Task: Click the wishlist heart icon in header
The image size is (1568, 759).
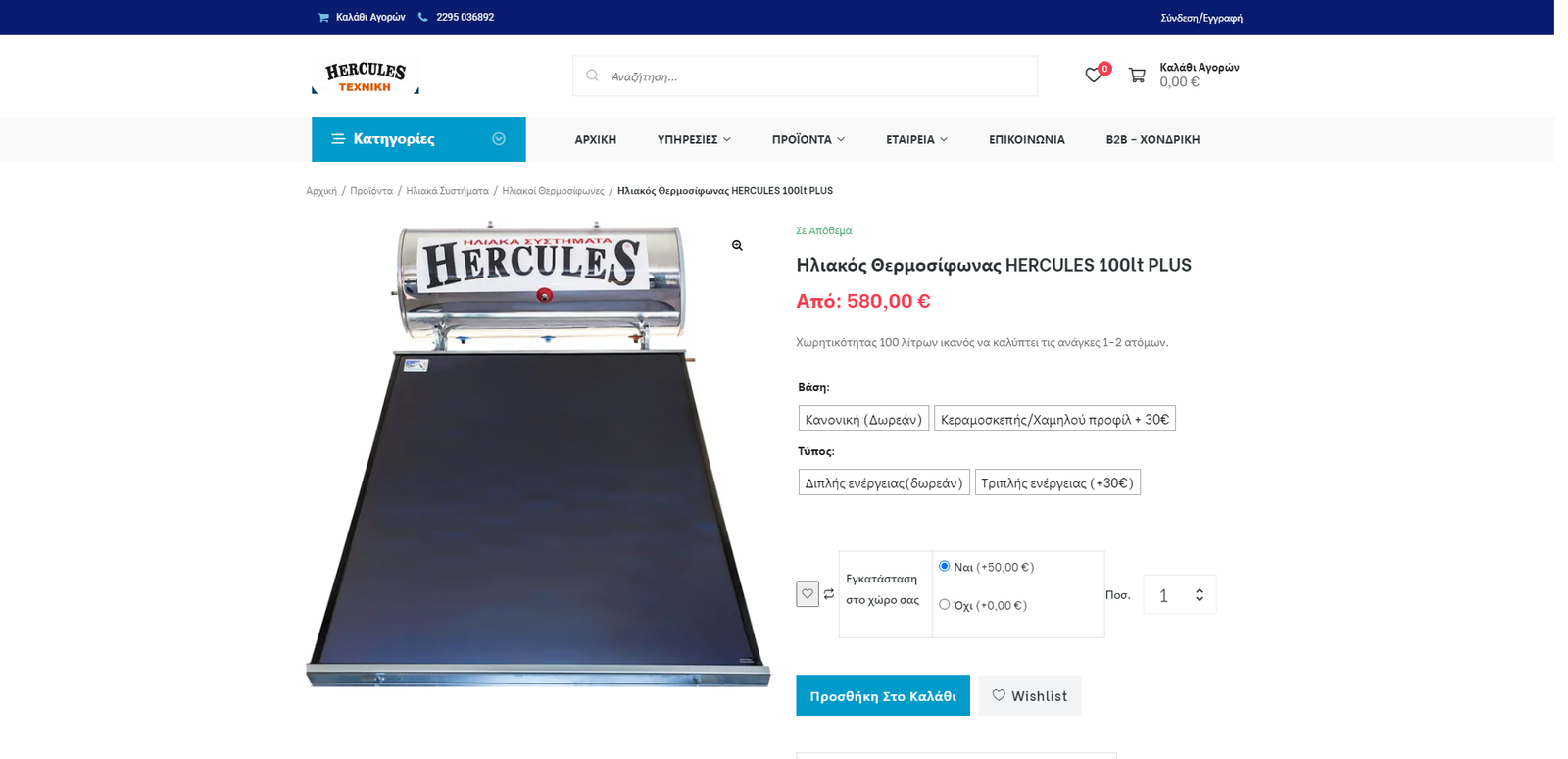Action: 1093,76
